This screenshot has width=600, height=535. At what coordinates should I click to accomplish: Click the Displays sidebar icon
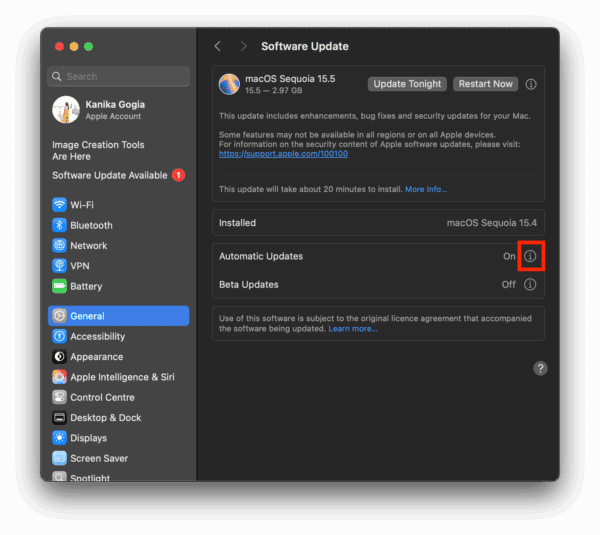coord(60,438)
